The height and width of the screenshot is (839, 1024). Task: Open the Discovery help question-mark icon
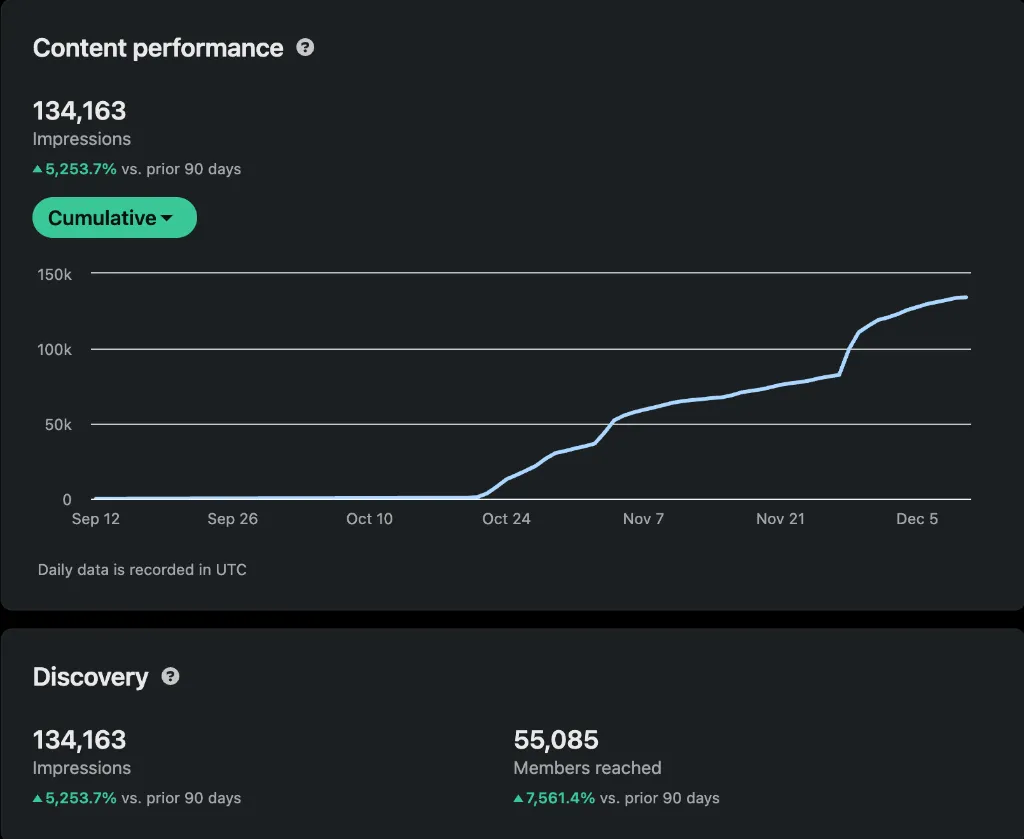[x=170, y=676]
